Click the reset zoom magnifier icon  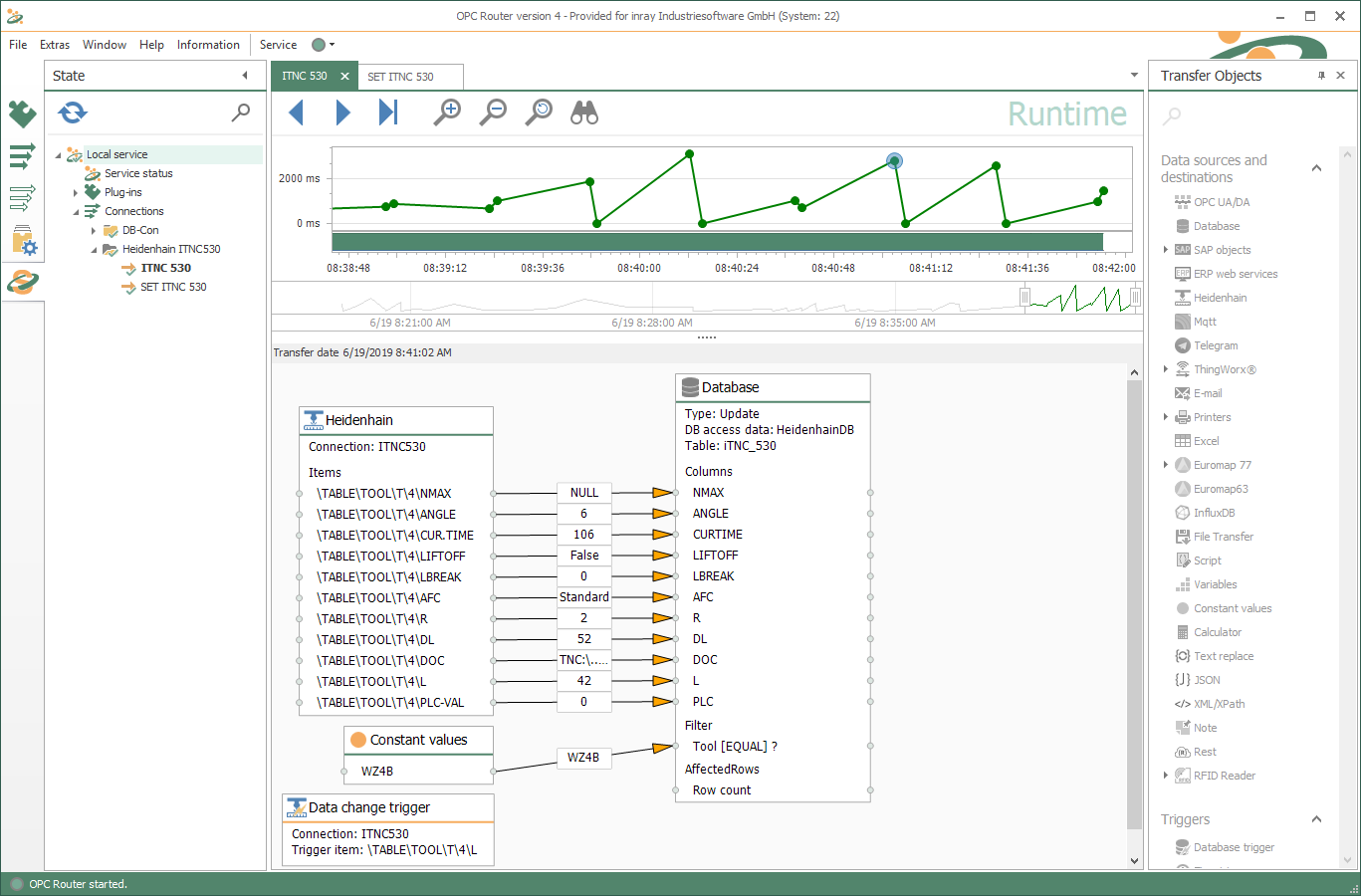point(539,112)
